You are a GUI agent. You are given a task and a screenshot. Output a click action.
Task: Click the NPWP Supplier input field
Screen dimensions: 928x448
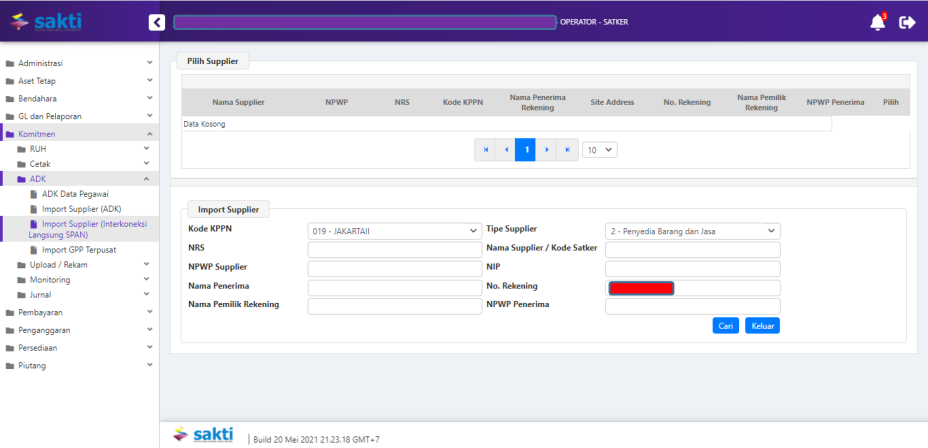(395, 269)
